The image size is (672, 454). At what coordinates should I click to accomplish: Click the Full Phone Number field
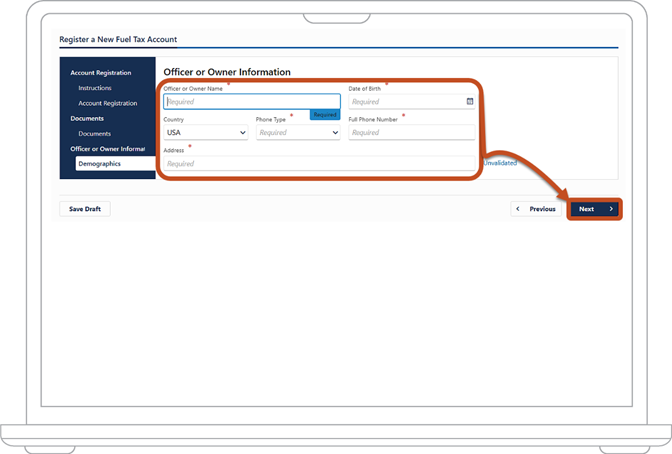point(411,132)
